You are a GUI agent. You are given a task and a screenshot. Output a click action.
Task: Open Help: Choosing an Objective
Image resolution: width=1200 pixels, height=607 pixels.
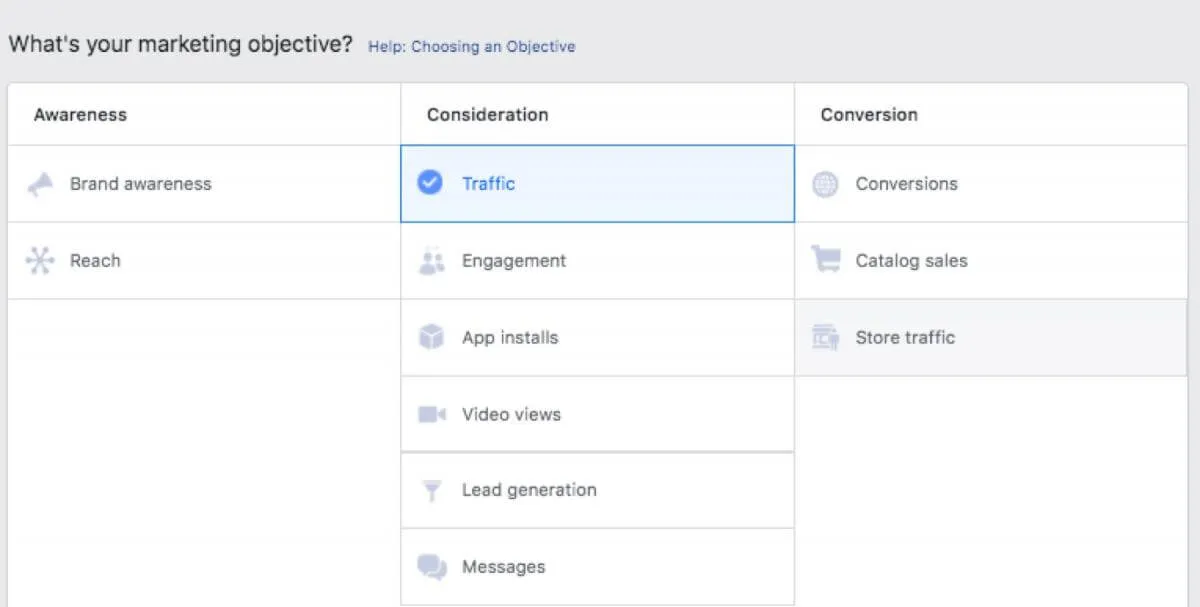pos(471,46)
